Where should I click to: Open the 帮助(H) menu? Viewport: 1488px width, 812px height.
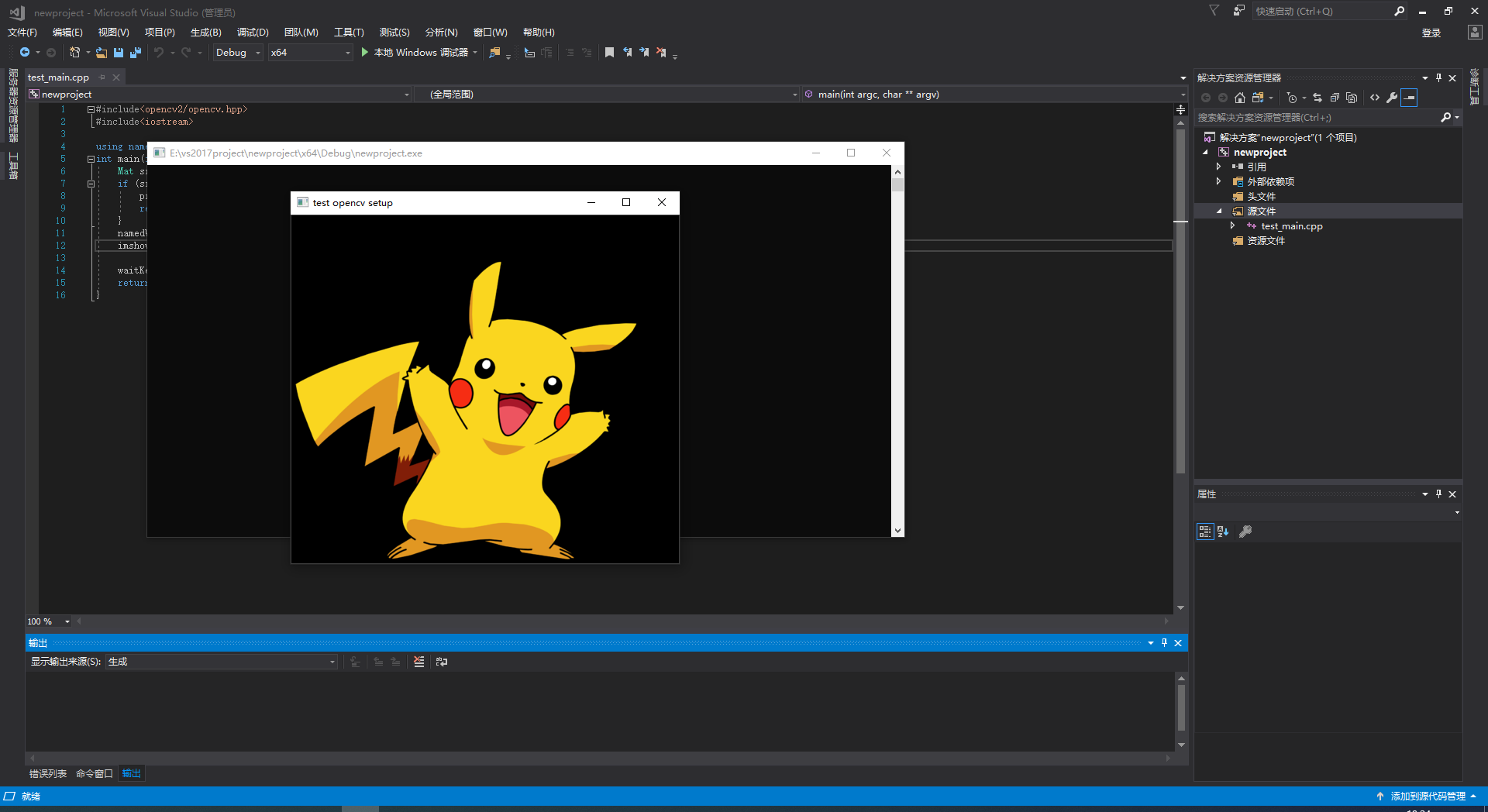click(539, 32)
